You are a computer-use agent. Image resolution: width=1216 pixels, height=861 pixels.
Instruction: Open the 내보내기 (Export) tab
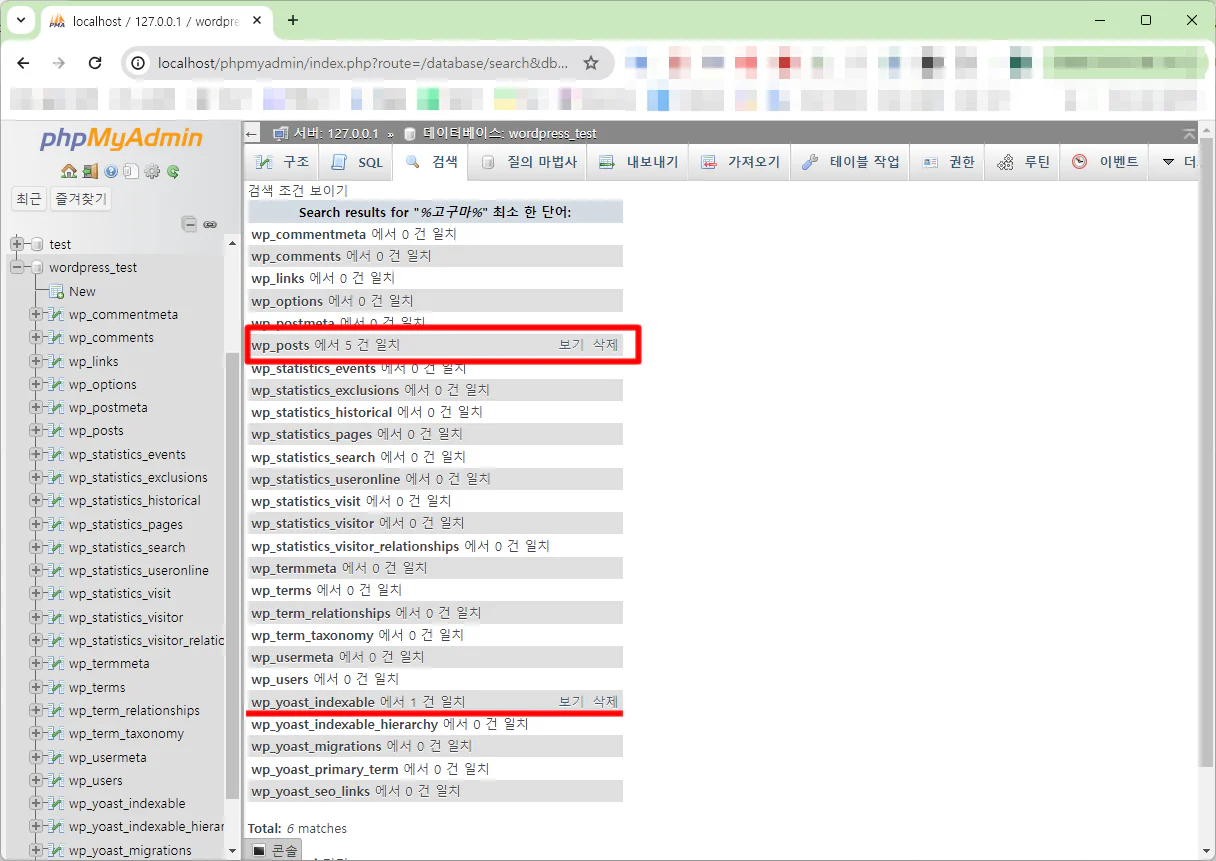[638, 162]
